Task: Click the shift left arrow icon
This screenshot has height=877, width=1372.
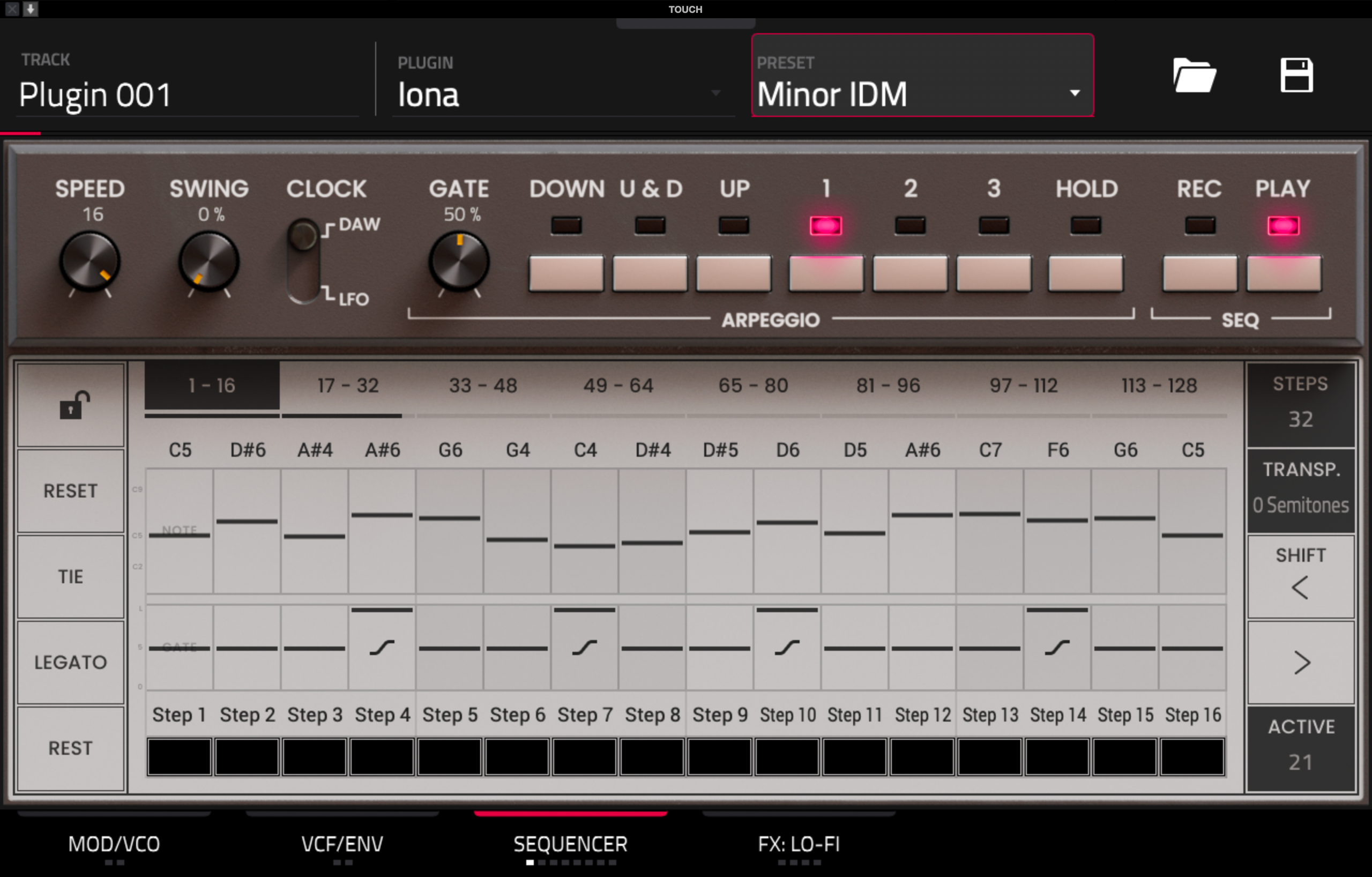Action: tap(1300, 588)
